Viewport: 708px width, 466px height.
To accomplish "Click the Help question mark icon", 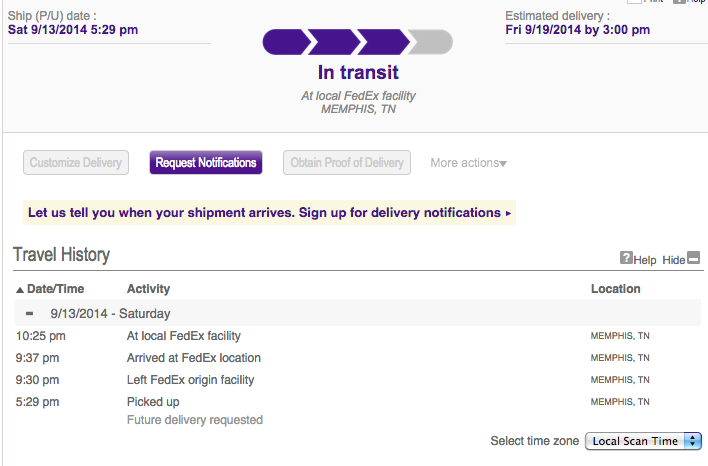I will click(x=627, y=258).
